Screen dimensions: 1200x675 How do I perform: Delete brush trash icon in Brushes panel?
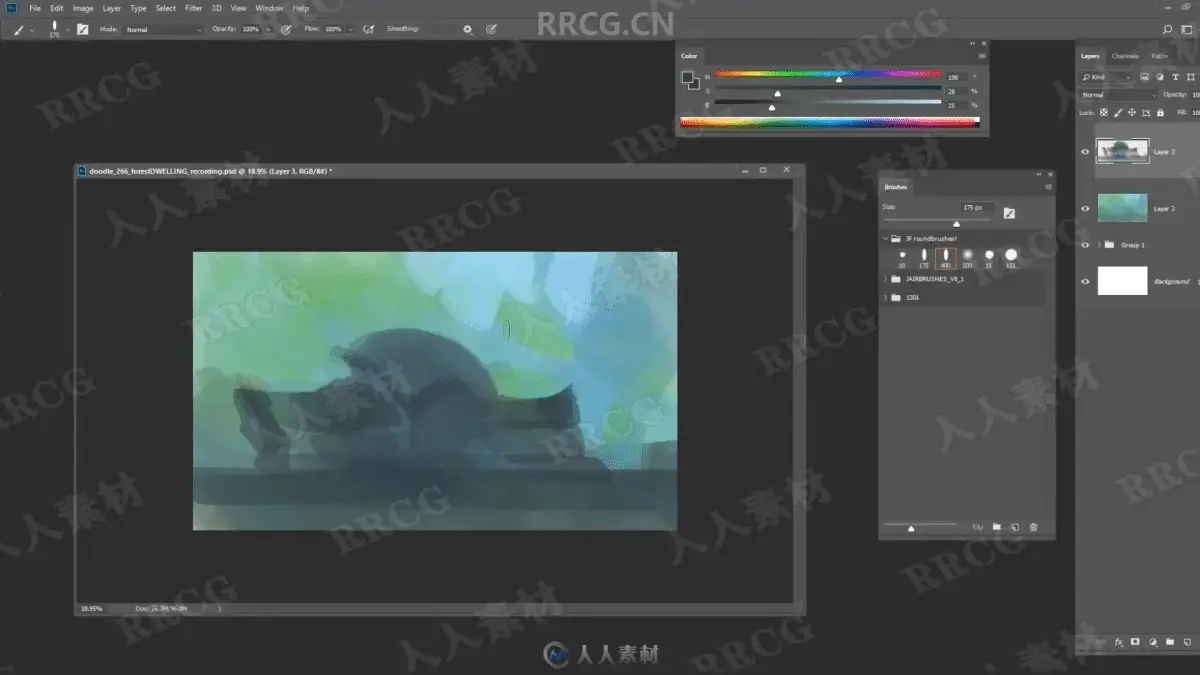pos(1034,527)
